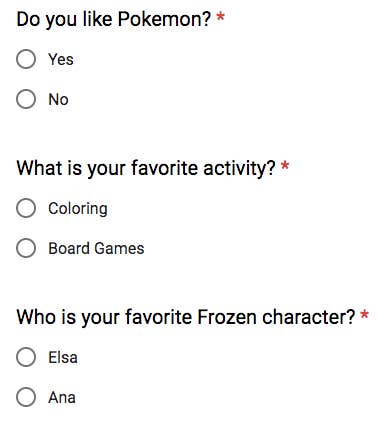Click the word 'Frozen' in the third question
386x421 pixels.
point(226,317)
